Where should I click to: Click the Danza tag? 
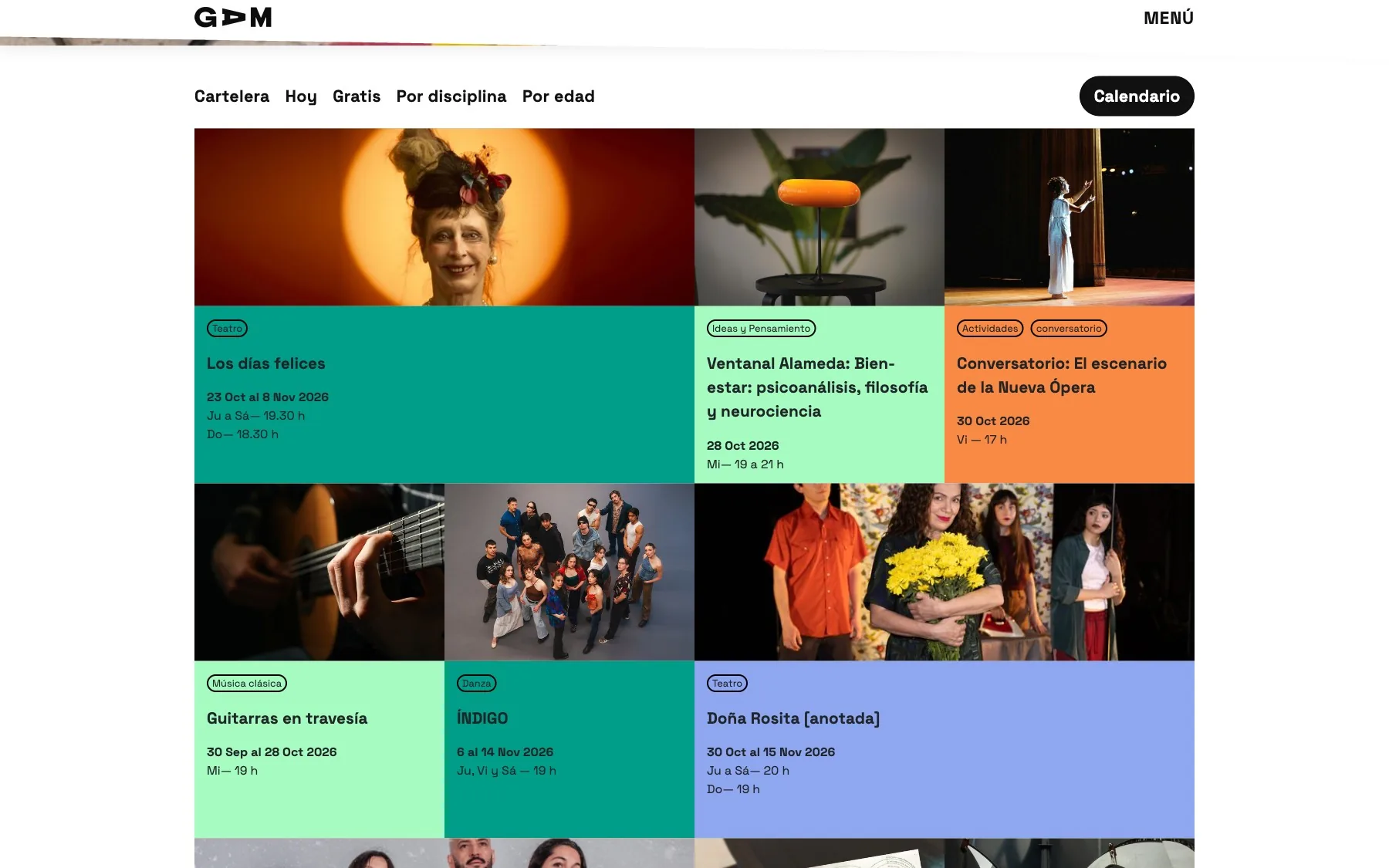[476, 684]
